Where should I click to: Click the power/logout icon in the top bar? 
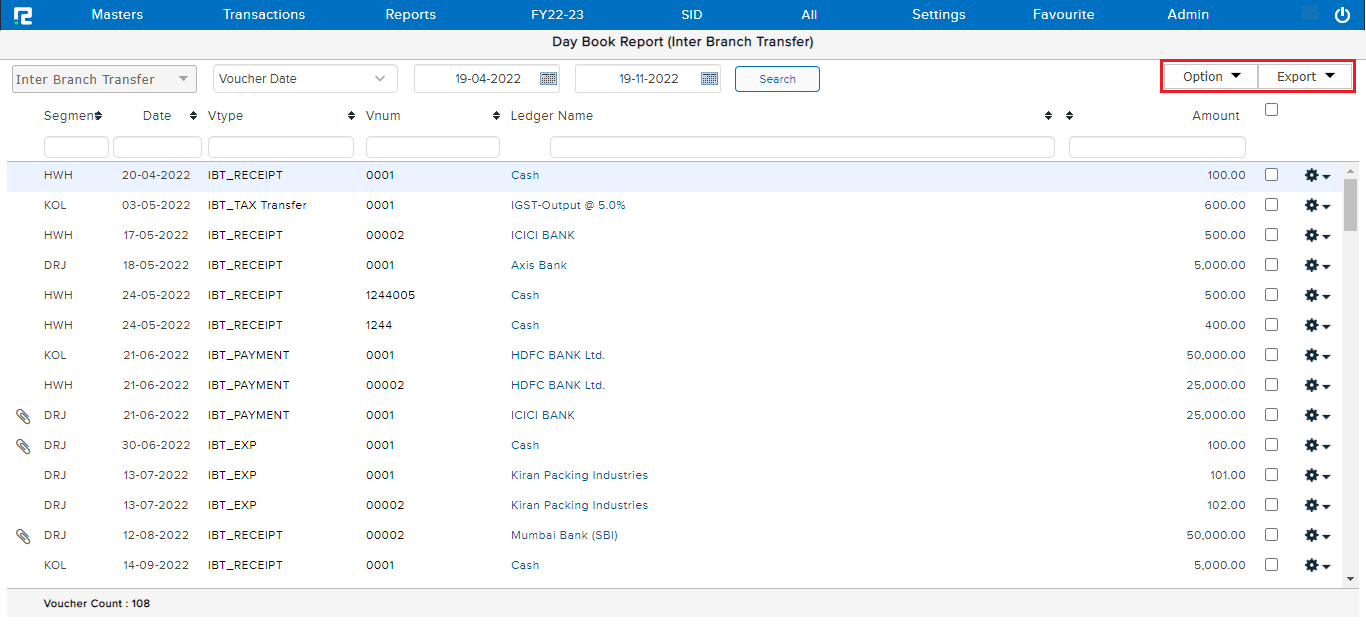click(x=1341, y=14)
